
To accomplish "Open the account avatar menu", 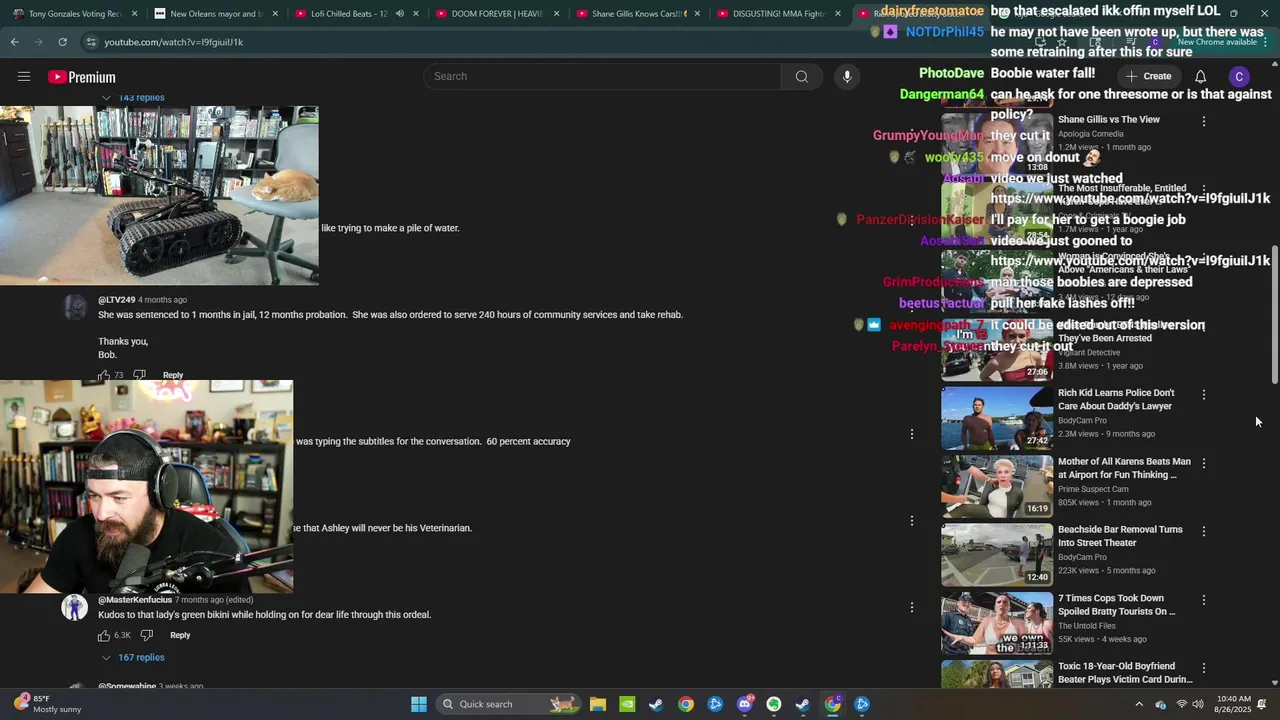I will pyautogui.click(x=1239, y=77).
